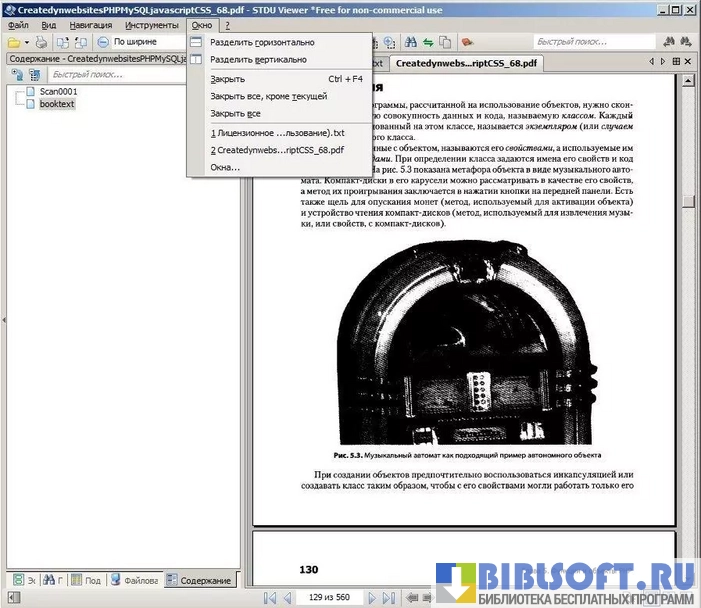The height and width of the screenshot is (608, 701).
Task: Open the Окна... windows dialog
Action: pos(225,167)
